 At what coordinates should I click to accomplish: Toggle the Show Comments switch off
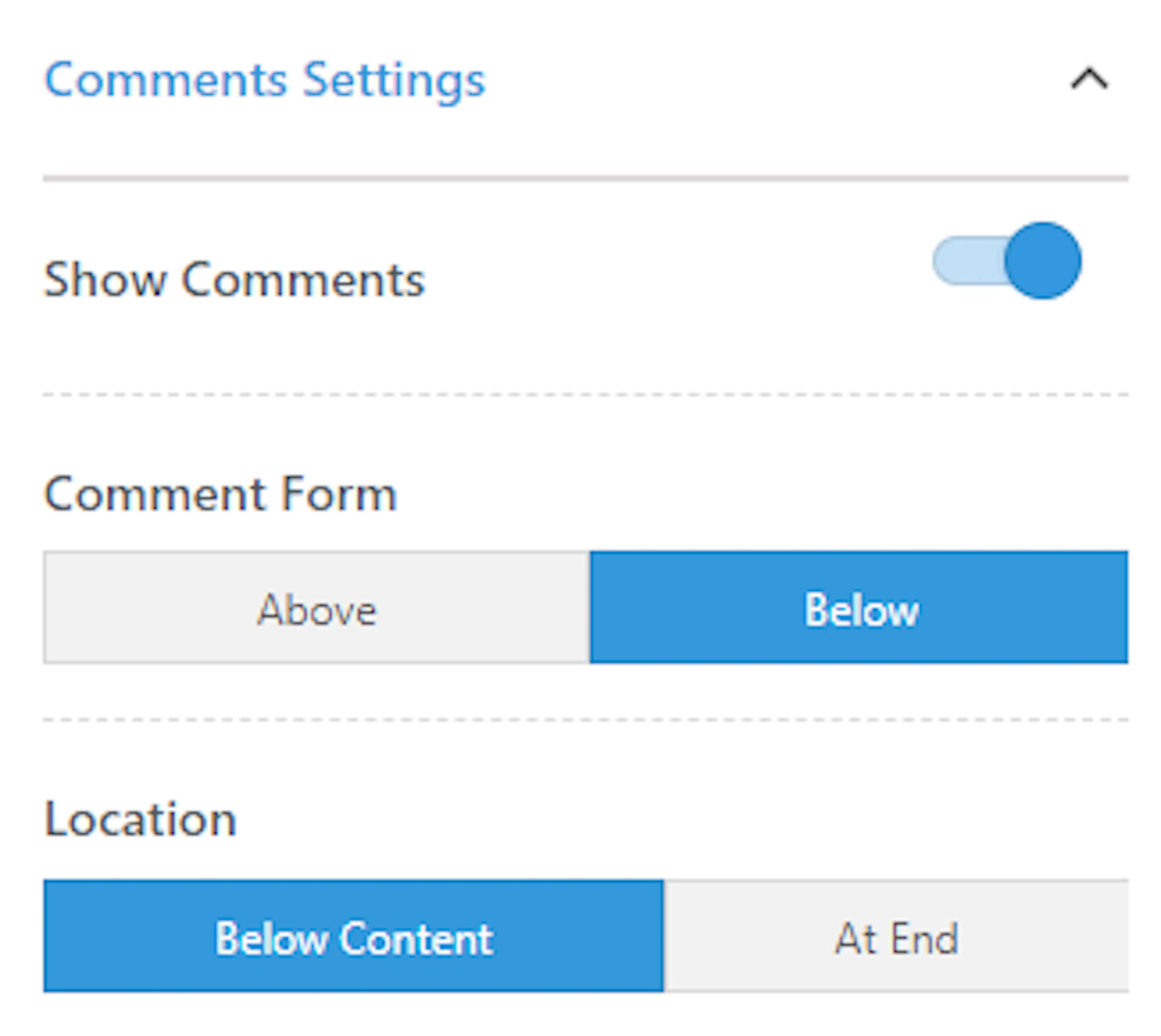click(x=1007, y=261)
